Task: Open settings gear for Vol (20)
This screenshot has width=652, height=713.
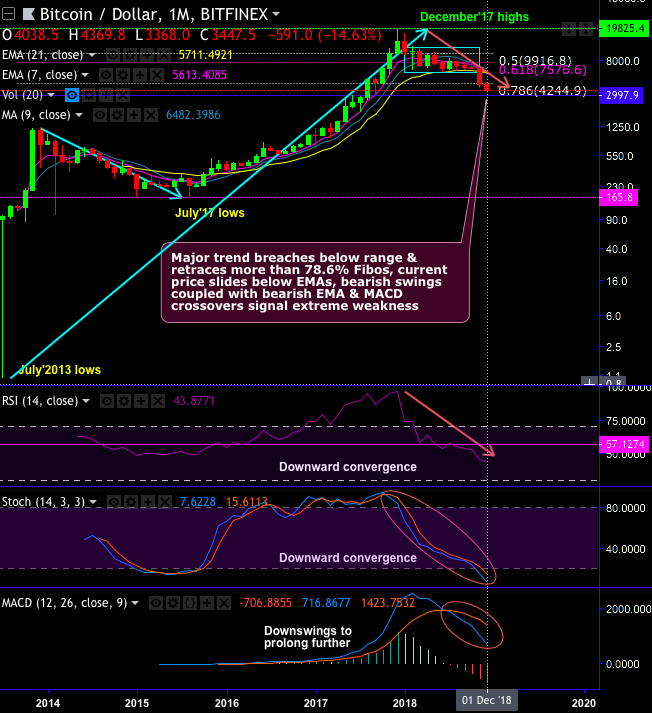Action: (x=89, y=95)
